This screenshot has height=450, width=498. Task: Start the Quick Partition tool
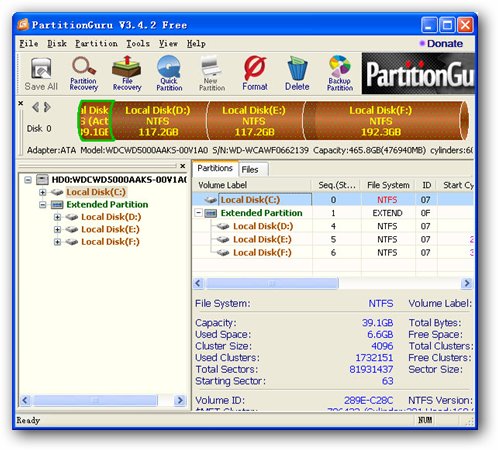coord(169,74)
